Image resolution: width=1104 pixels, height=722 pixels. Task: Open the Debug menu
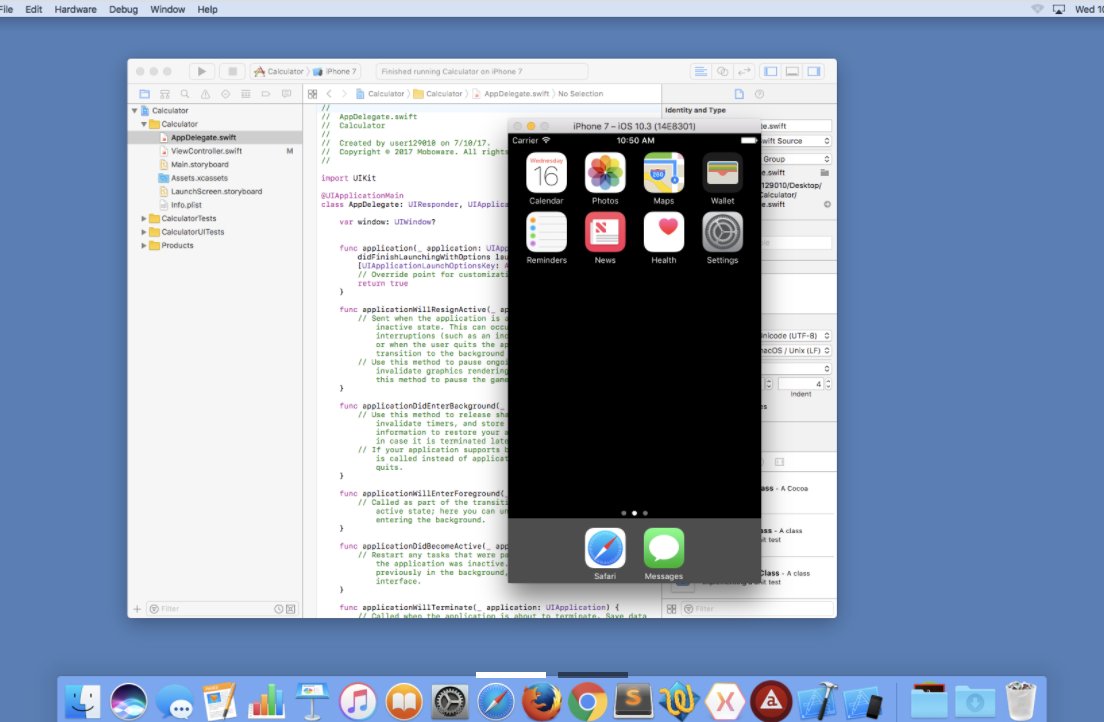coord(123,9)
